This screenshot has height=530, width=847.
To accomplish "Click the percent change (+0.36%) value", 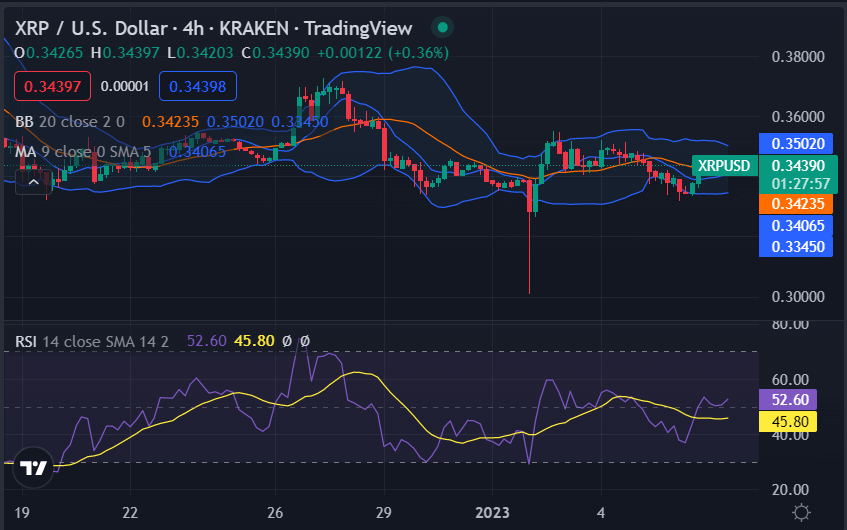I will pyautogui.click(x=418, y=53).
